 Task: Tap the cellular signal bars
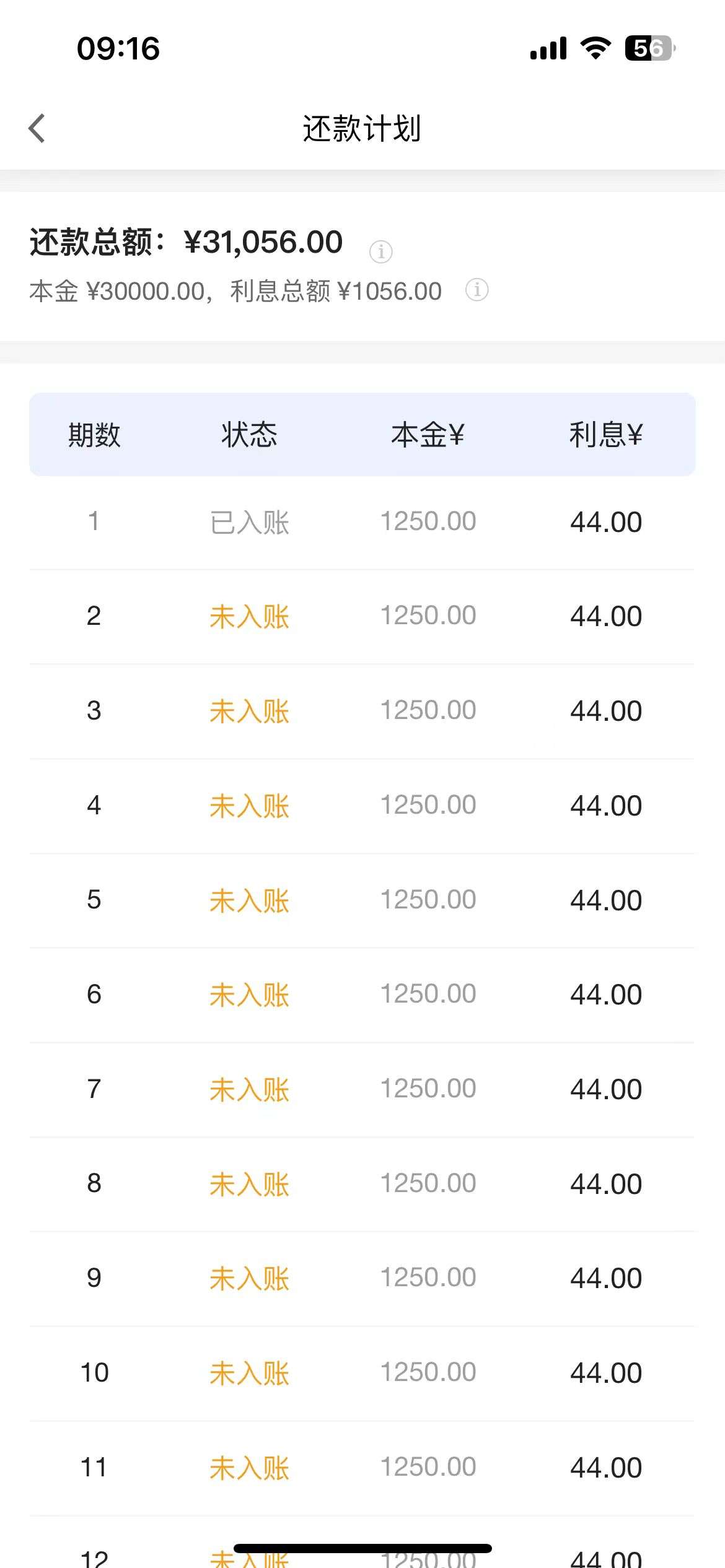click(548, 48)
